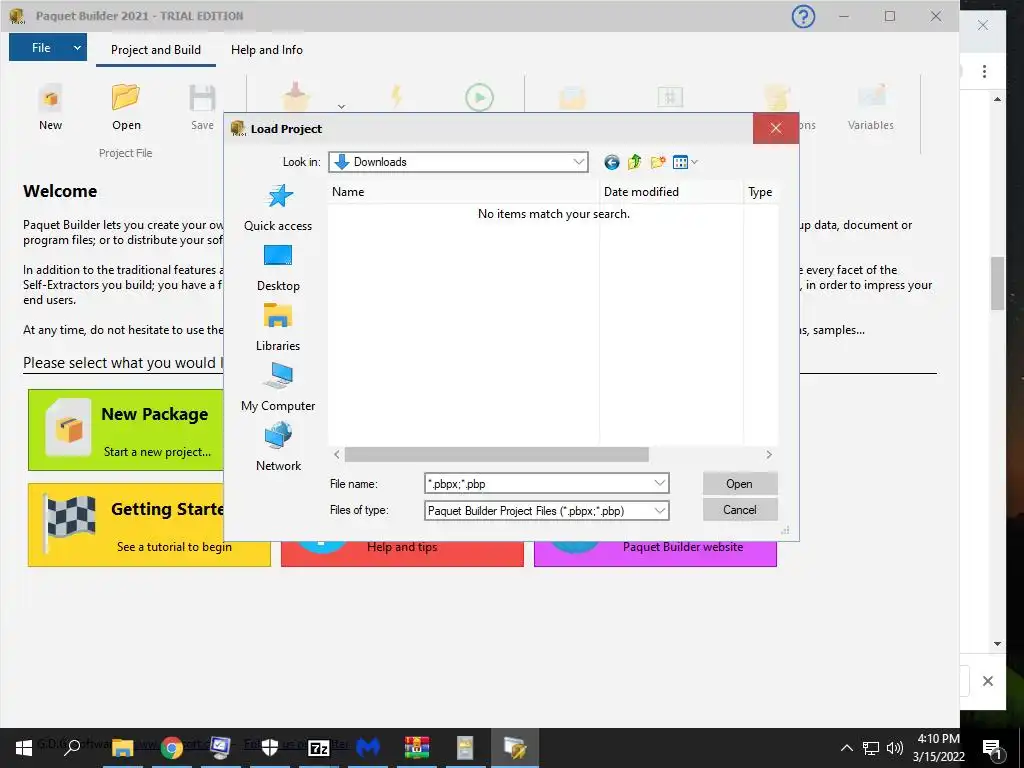Open the view menu icon in dialog

pyautogui.click(x=685, y=162)
